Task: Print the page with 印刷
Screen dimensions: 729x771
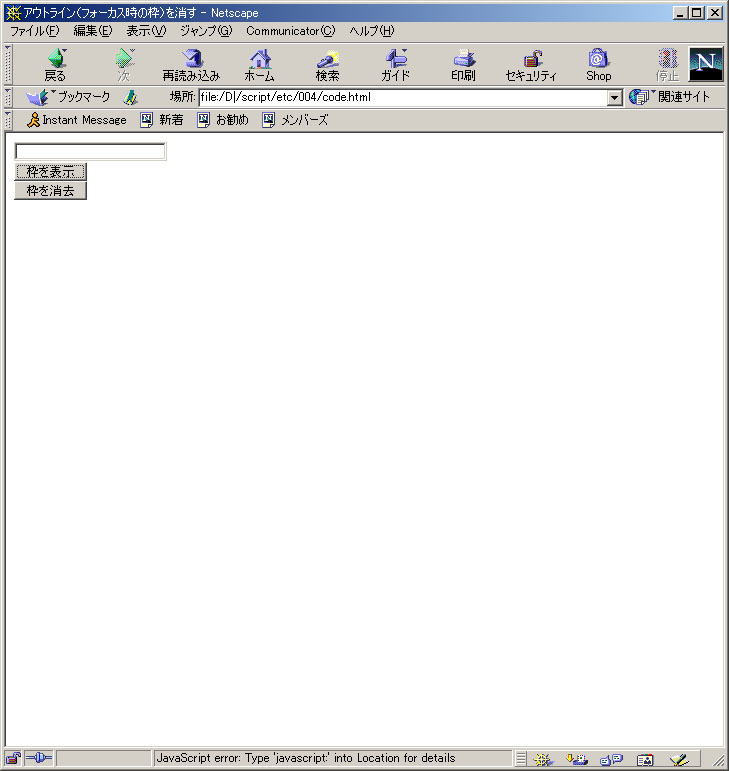Action: click(463, 64)
